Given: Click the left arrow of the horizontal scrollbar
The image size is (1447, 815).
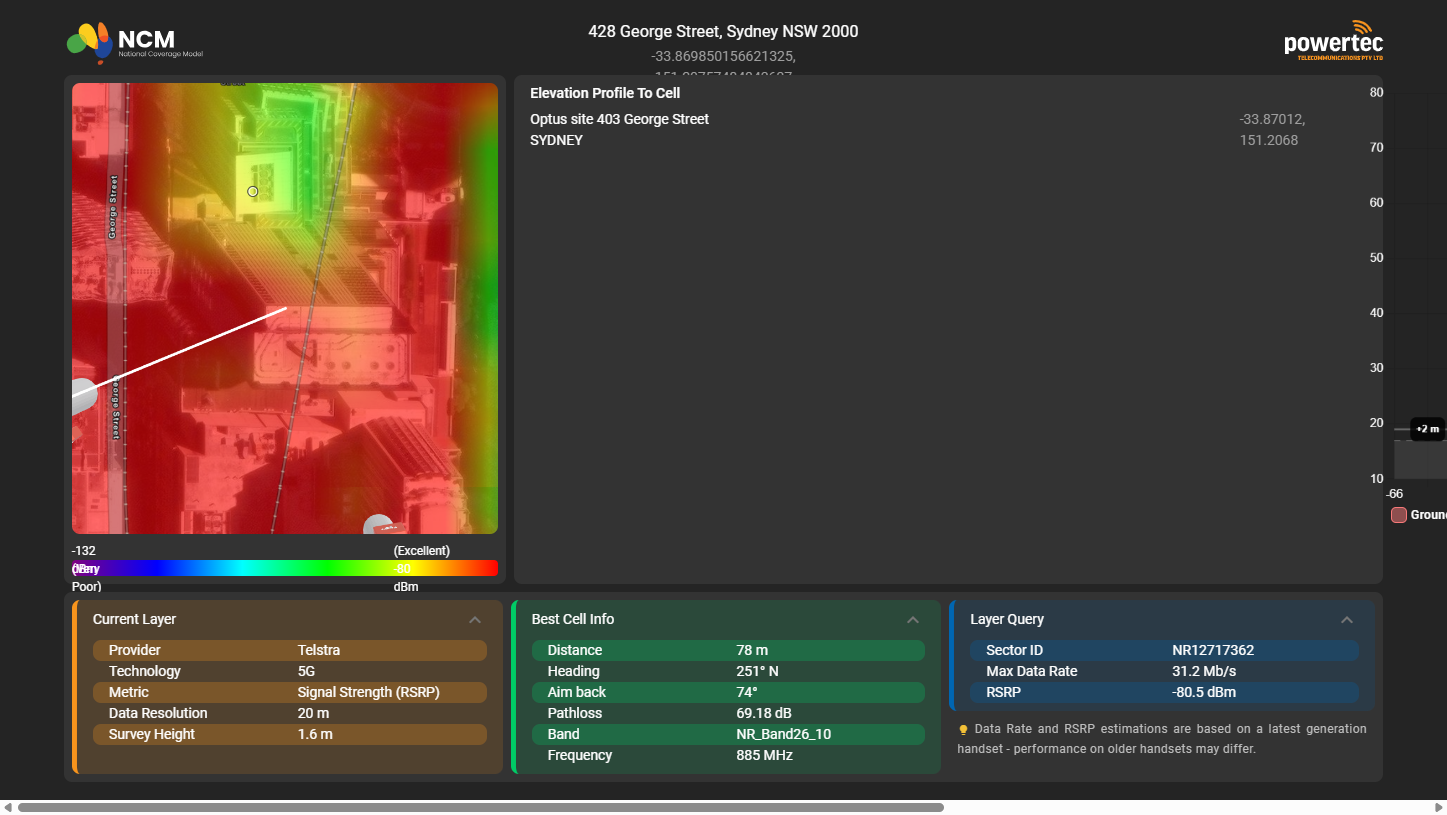Looking at the screenshot, I should (8, 807).
